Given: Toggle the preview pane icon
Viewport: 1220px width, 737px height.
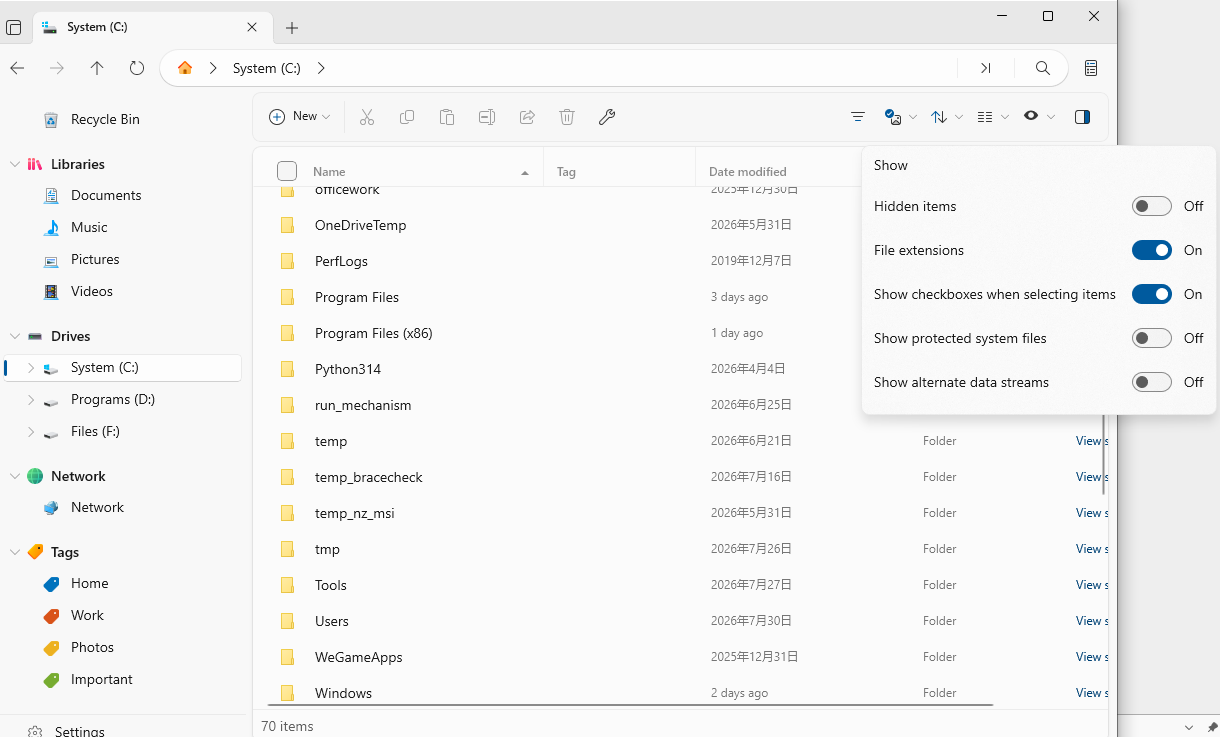Looking at the screenshot, I should pos(1082,117).
